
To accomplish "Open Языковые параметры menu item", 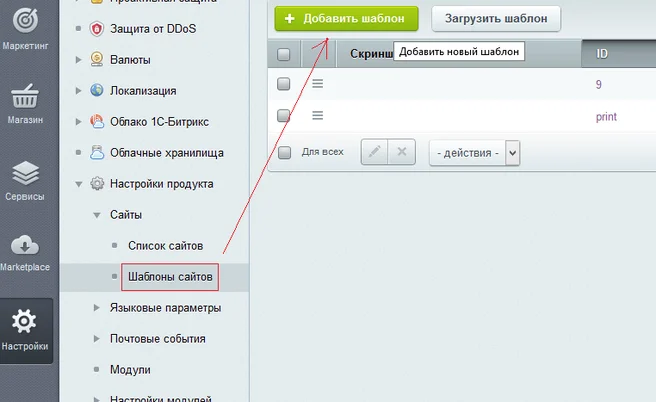I will 166,308.
